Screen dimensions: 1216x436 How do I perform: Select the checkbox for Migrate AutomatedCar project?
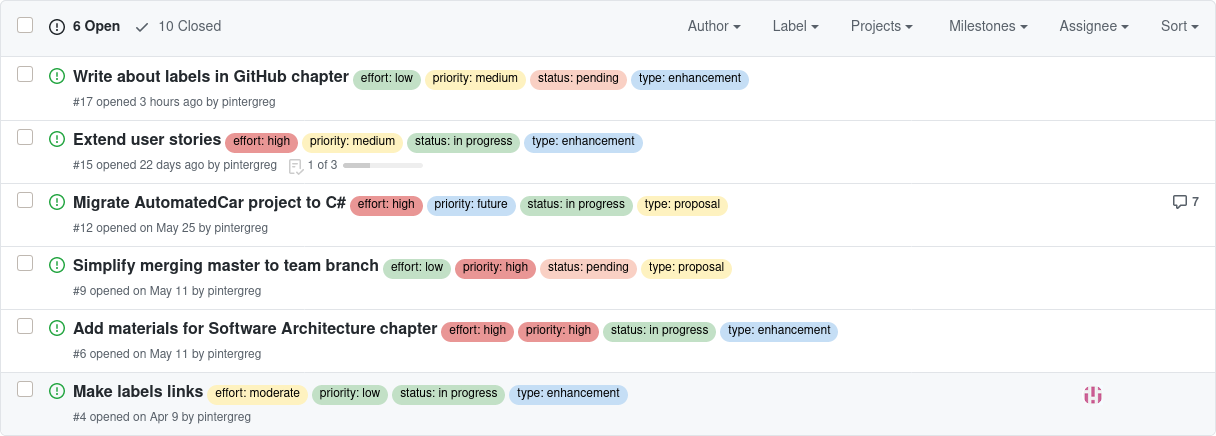click(25, 200)
